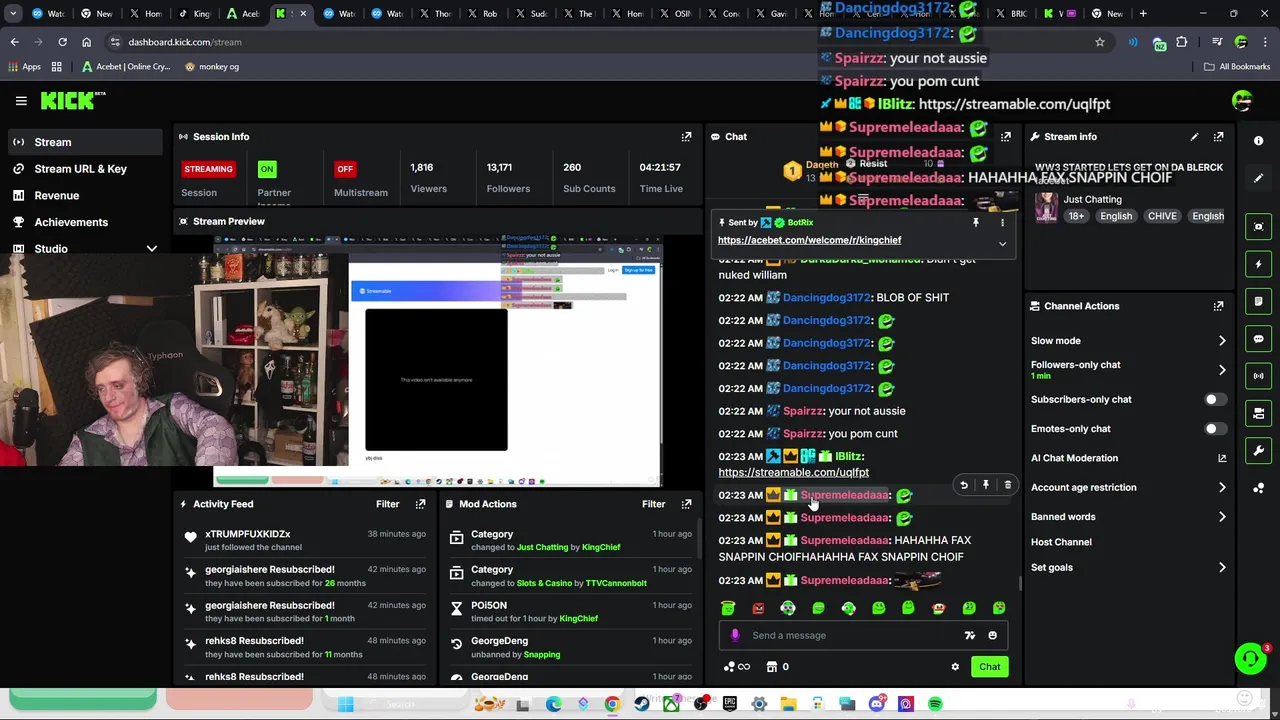Delete the hovered Supremeleadaaa message

coord(1007,485)
